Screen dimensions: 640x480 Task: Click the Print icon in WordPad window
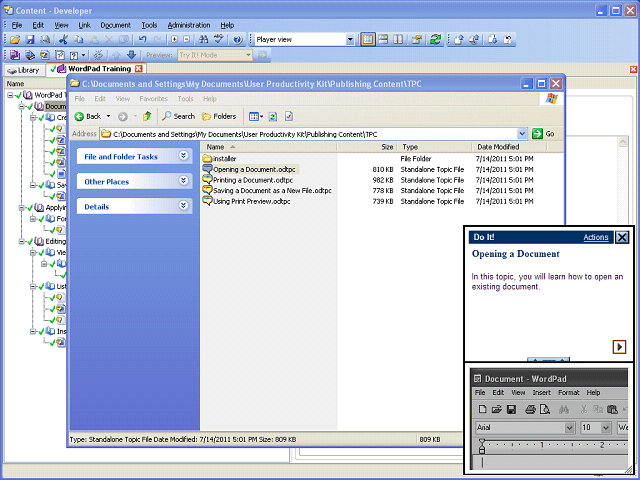pos(530,409)
